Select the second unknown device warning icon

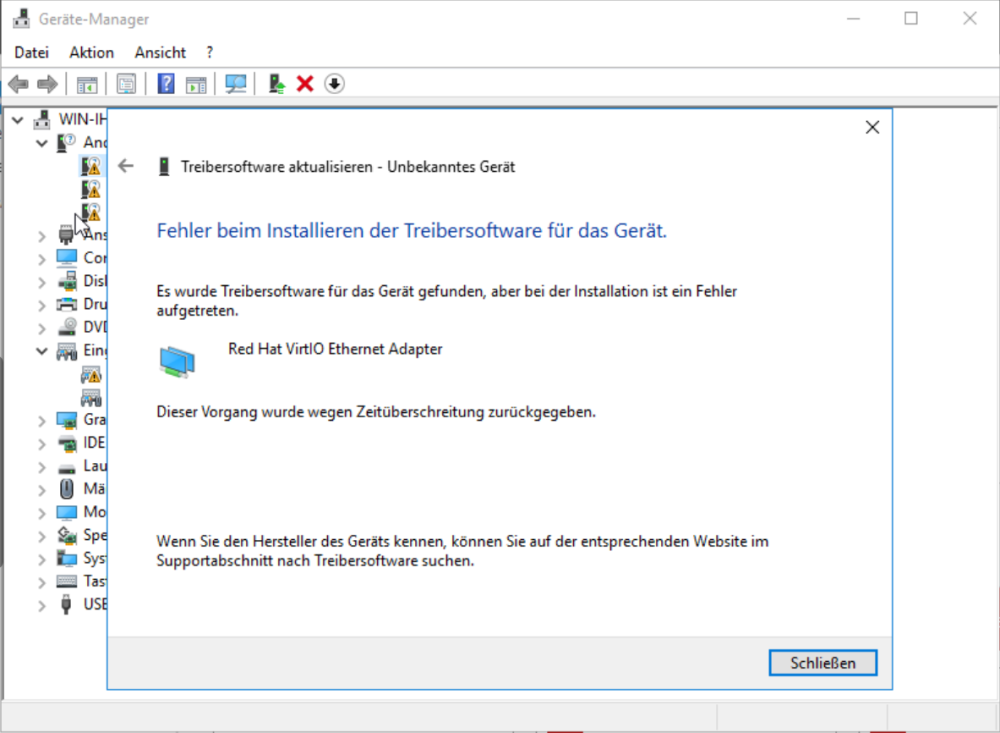click(x=91, y=189)
